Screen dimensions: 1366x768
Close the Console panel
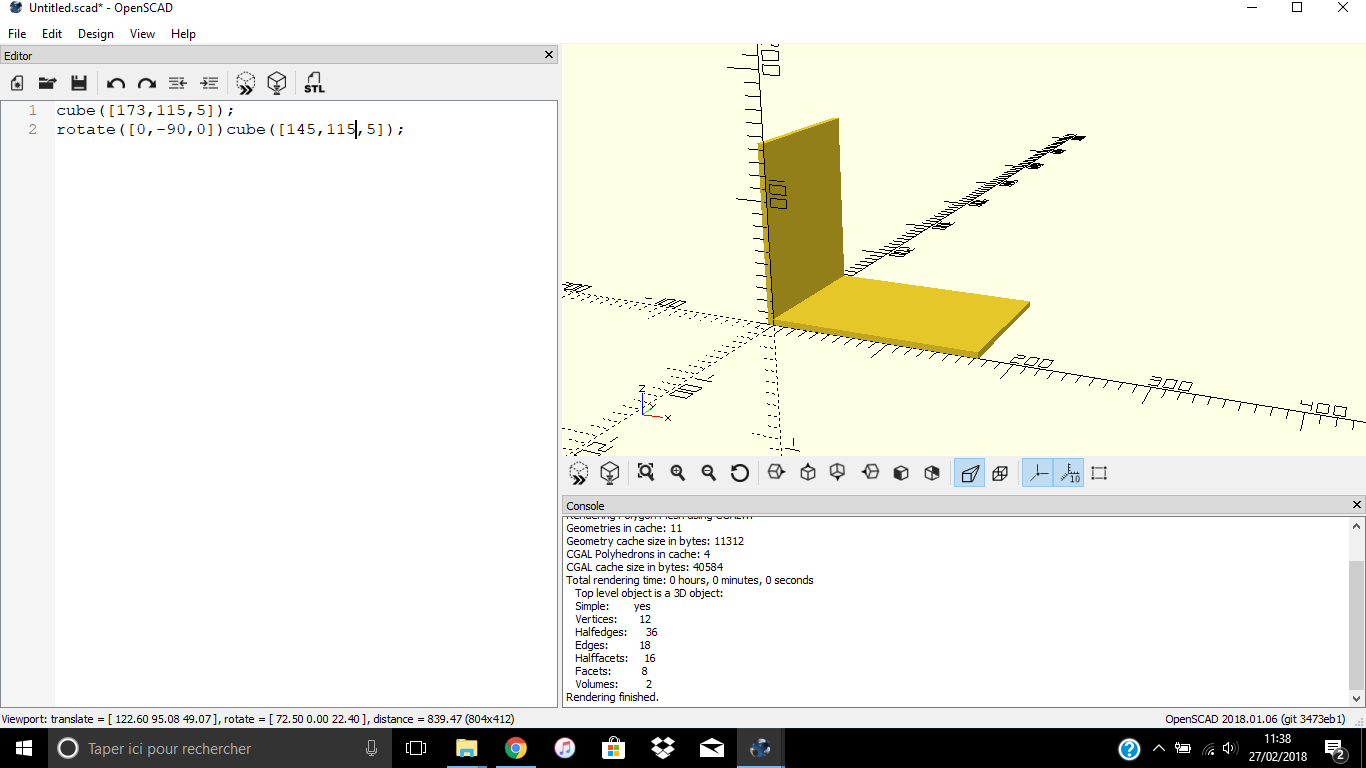click(1357, 505)
